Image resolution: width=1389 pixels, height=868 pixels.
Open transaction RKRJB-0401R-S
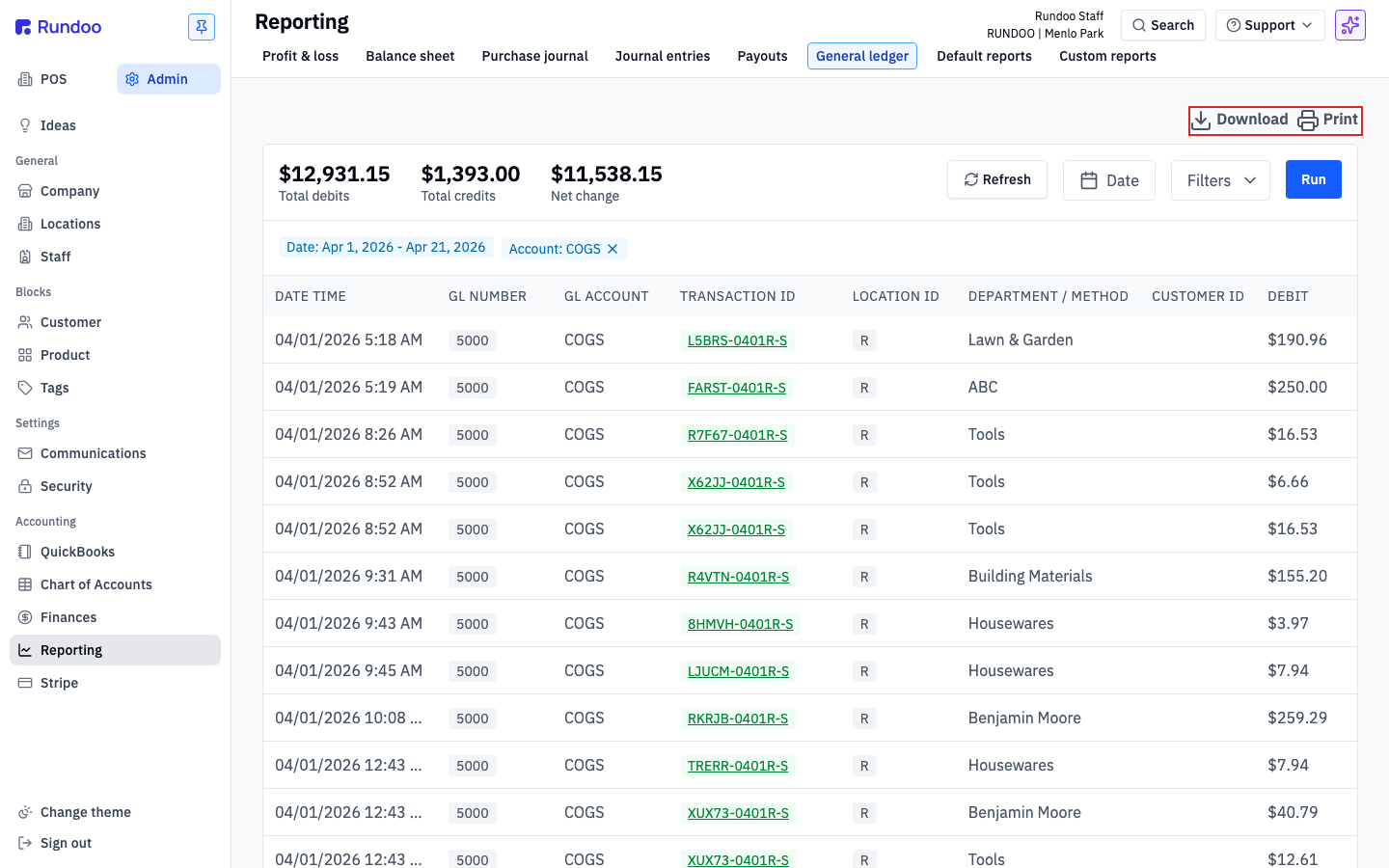tap(738, 719)
